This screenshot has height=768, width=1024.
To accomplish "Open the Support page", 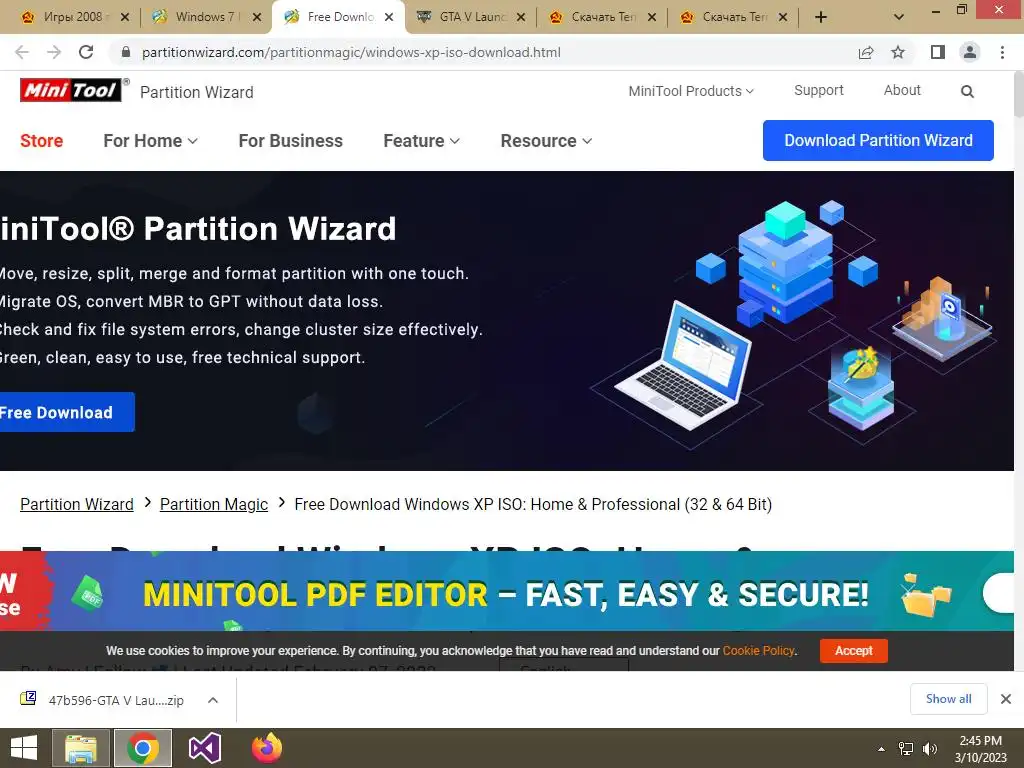I will (818, 90).
